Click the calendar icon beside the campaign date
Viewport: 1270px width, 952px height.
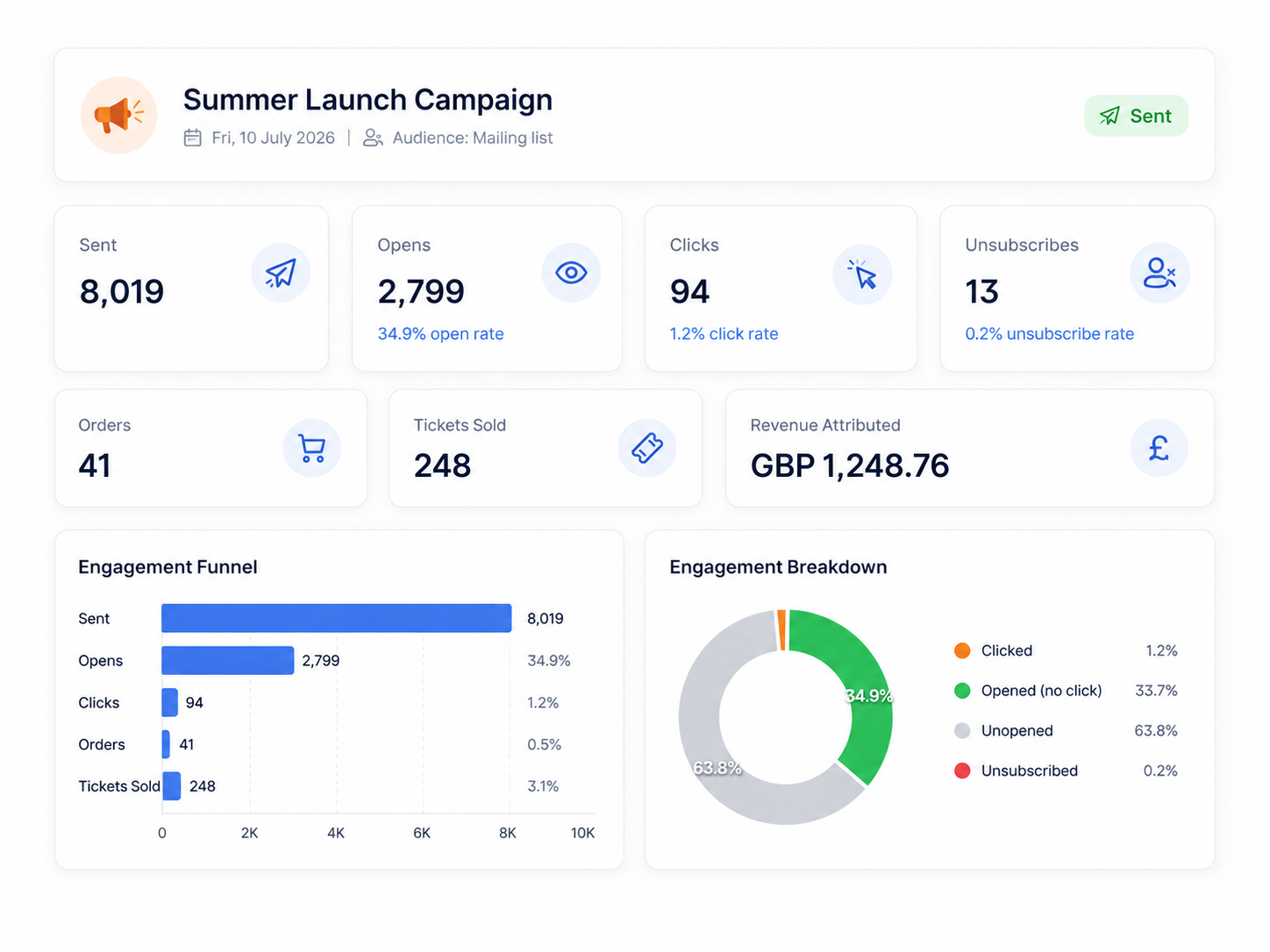click(193, 138)
